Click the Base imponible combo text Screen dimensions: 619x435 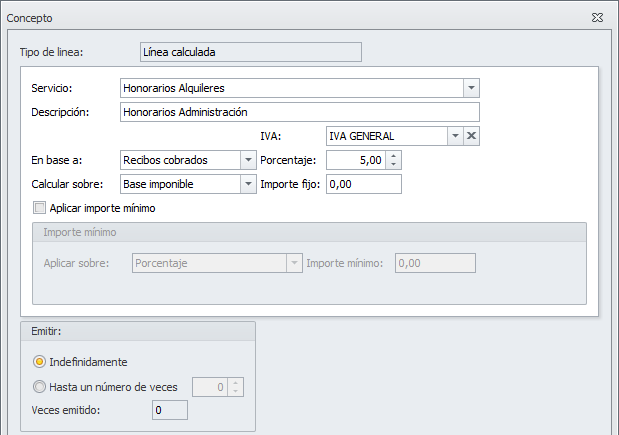[180, 184]
